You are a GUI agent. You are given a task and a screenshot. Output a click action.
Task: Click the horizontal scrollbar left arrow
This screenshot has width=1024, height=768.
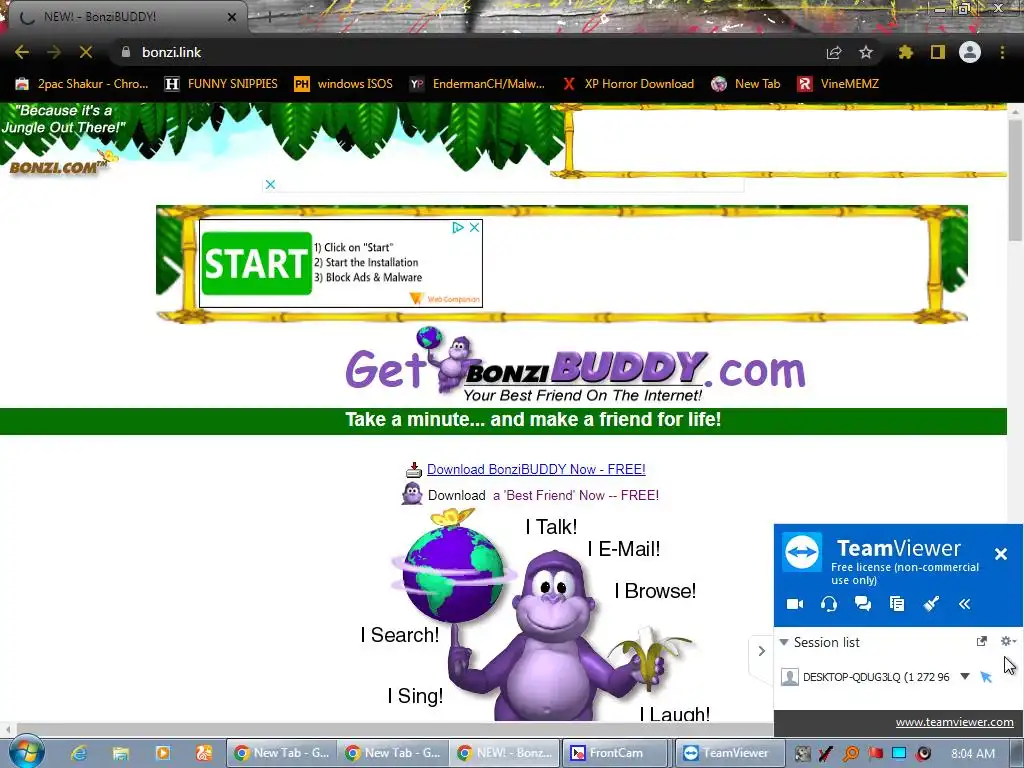click(7, 728)
